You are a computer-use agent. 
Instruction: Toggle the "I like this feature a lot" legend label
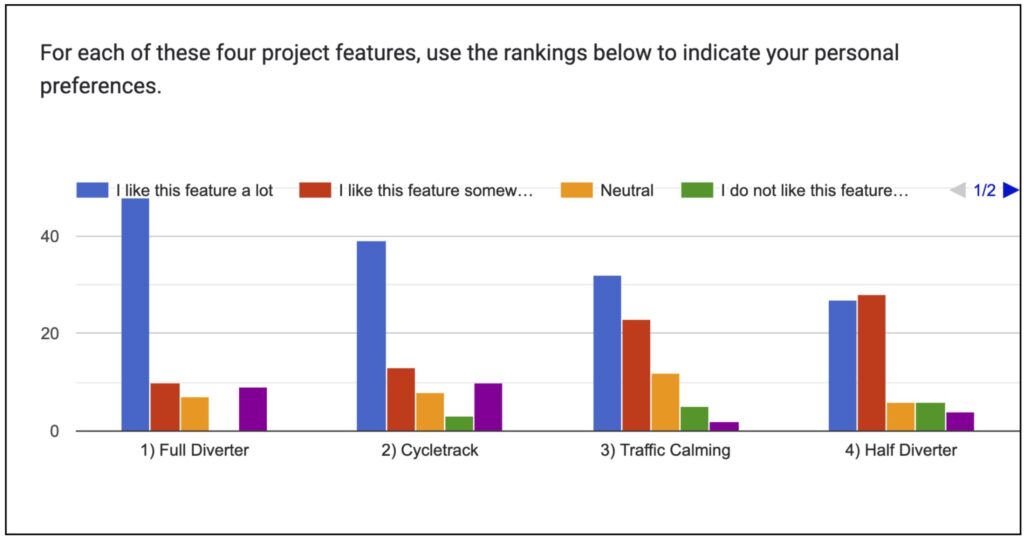[194, 190]
